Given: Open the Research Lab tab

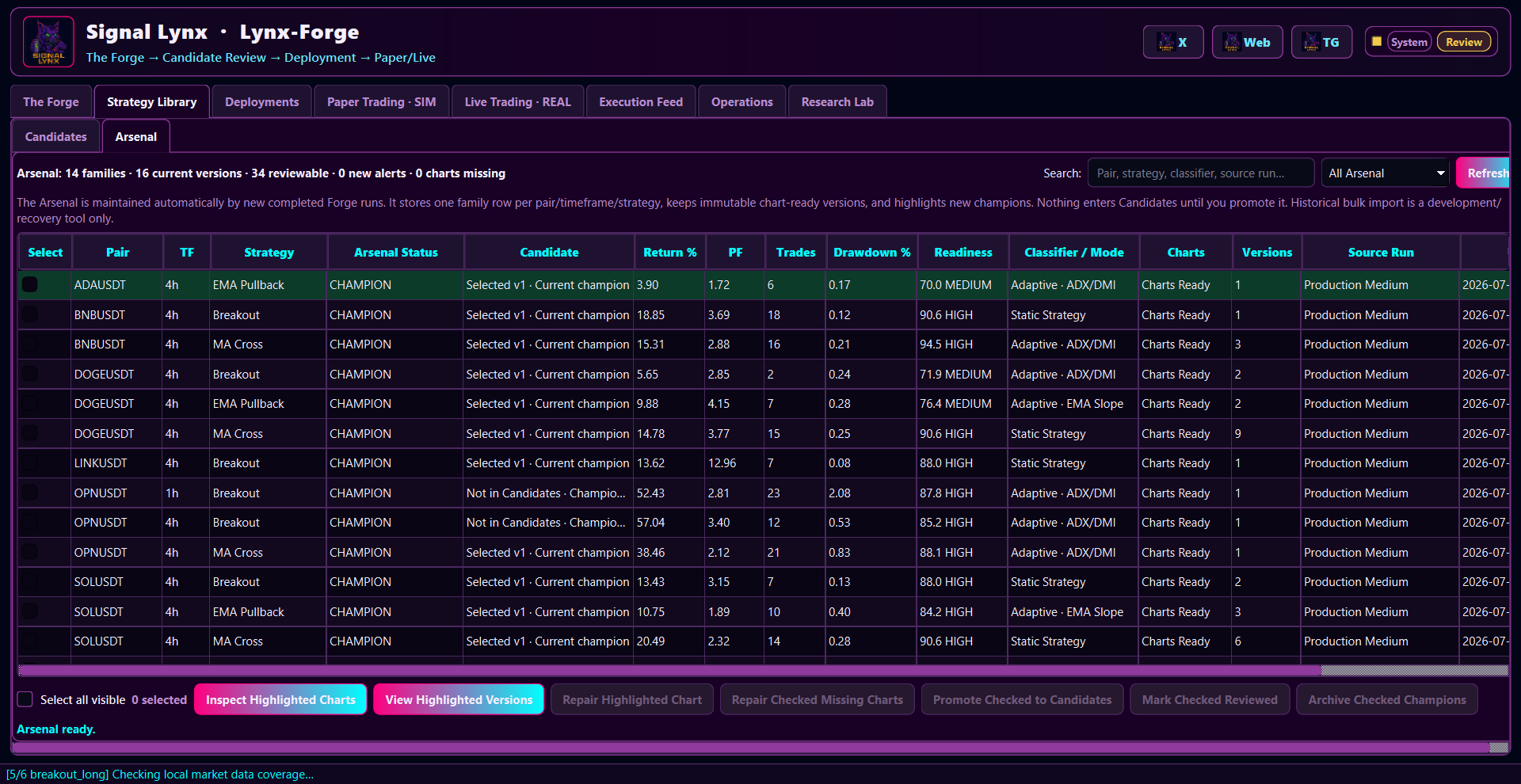Looking at the screenshot, I should click(837, 102).
